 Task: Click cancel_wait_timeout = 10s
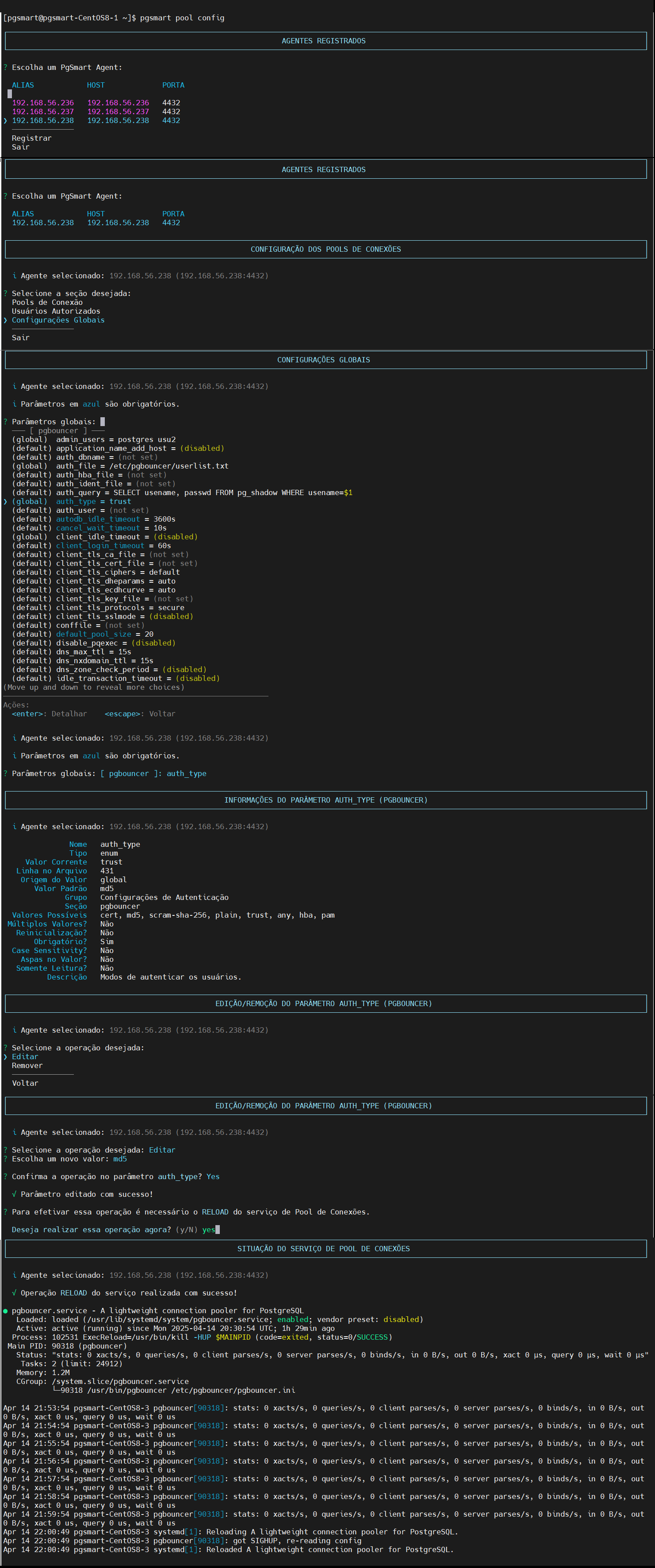(89, 528)
